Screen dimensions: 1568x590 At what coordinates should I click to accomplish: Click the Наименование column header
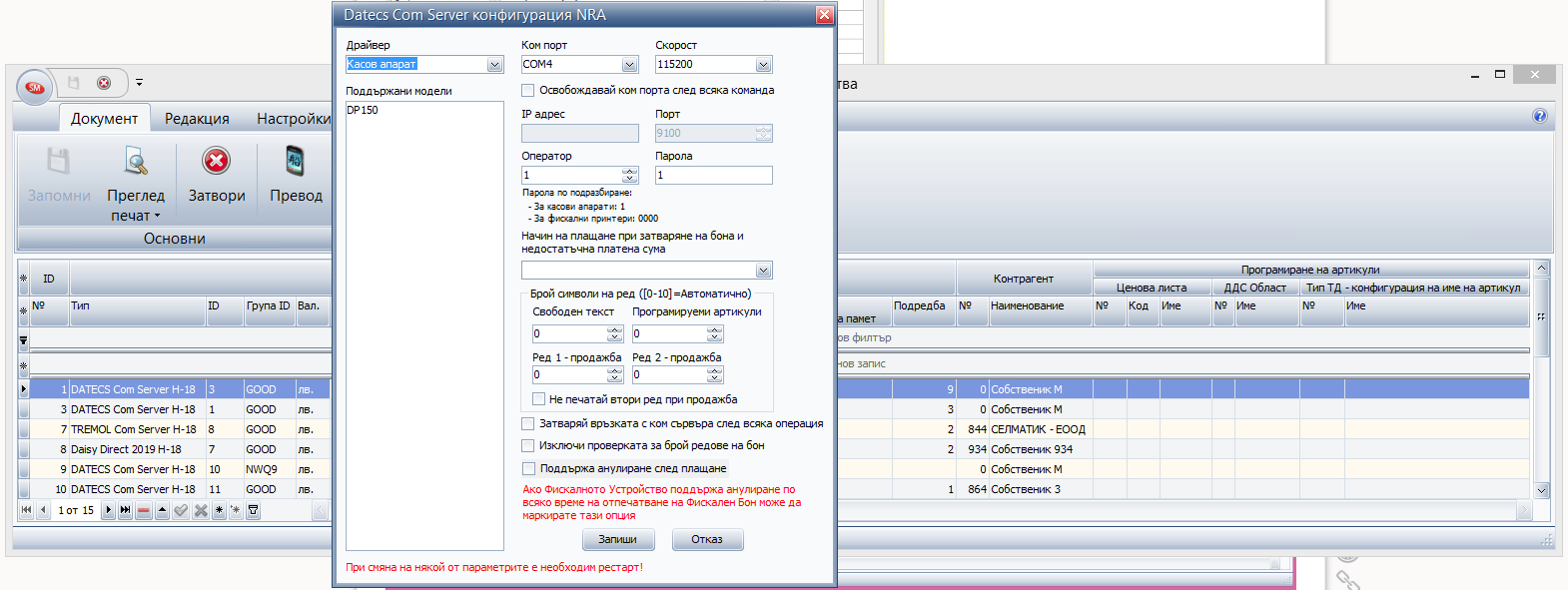click(x=1040, y=311)
